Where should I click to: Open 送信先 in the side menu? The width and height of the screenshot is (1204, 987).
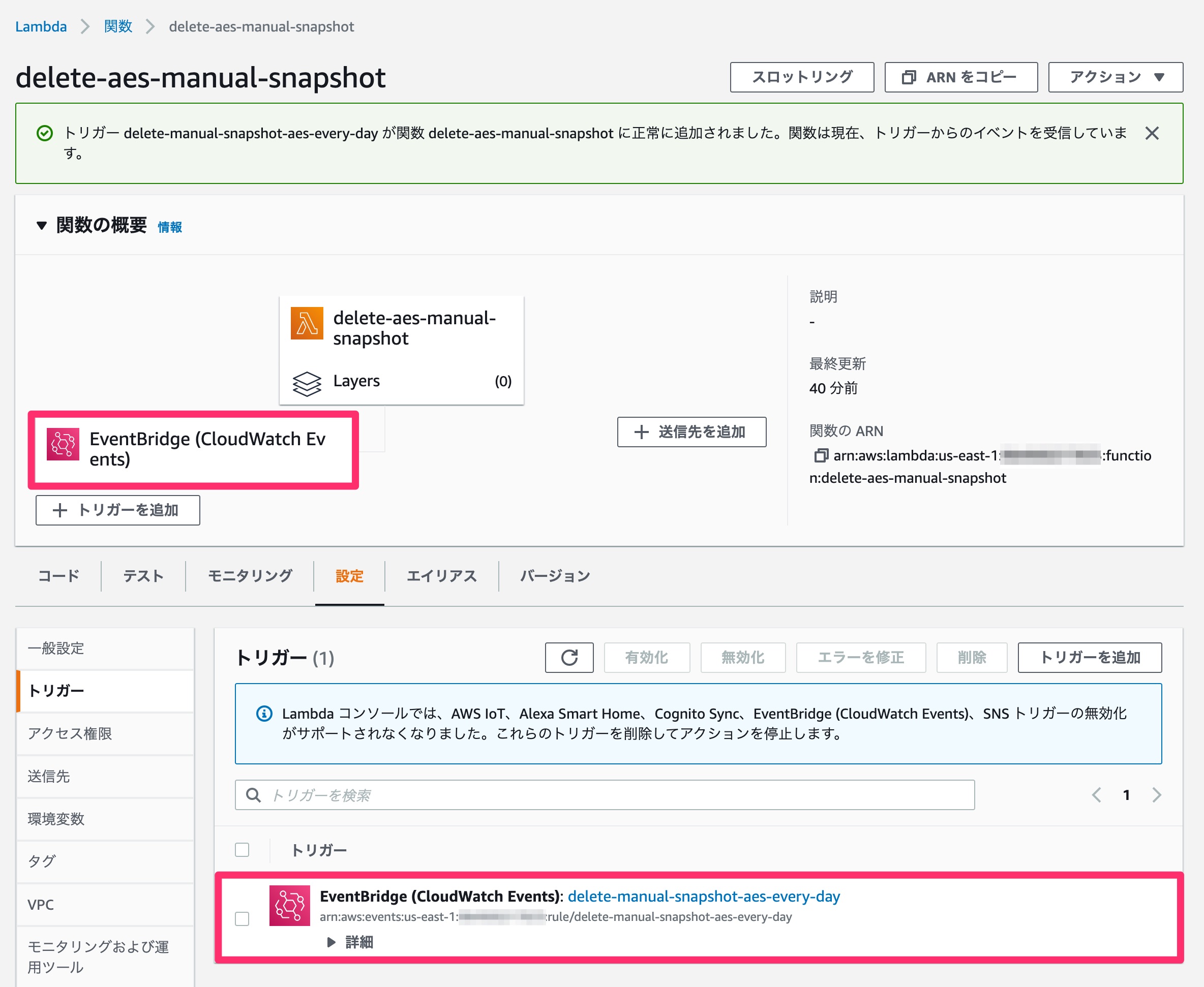pyautogui.click(x=105, y=776)
